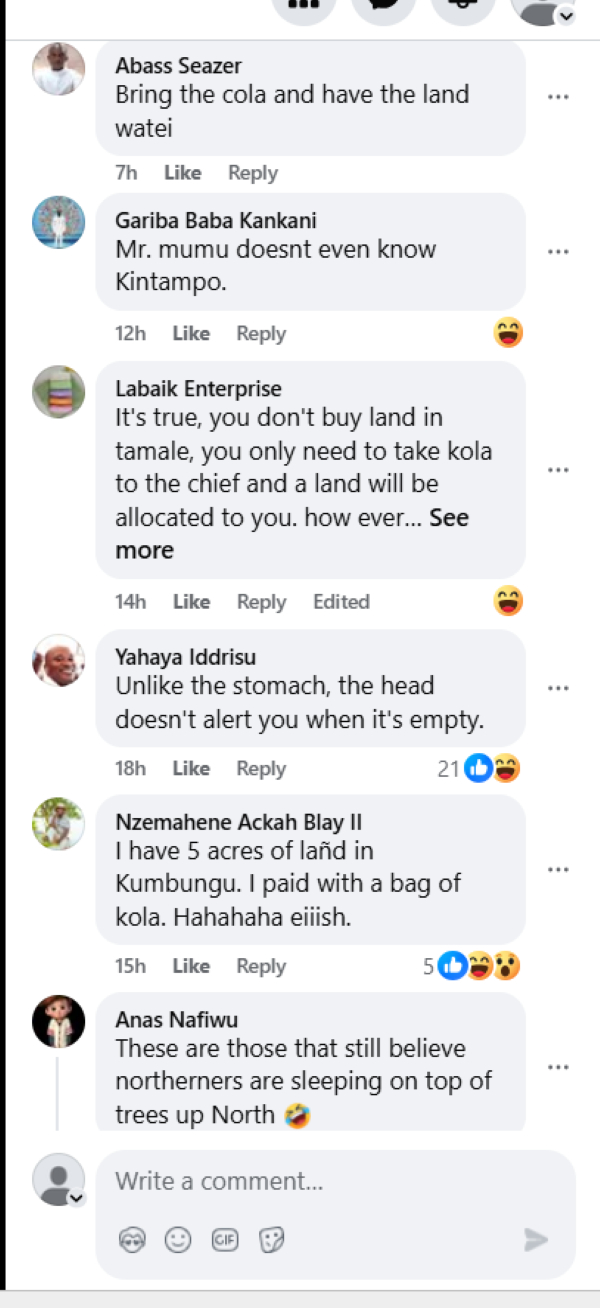The height and width of the screenshot is (1308, 600).
Task: Open options for Anas Nafiwu's comment
Action: coord(558,1067)
